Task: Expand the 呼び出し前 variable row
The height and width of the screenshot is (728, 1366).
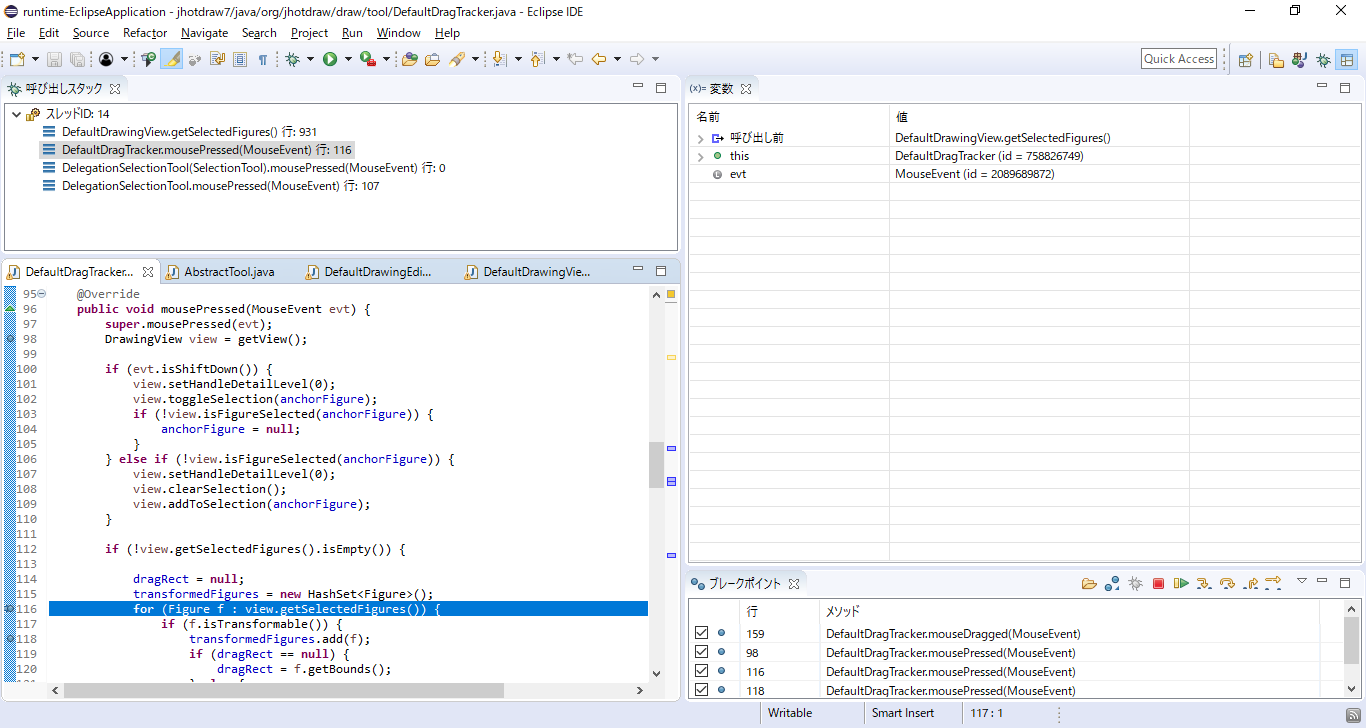Action: click(x=701, y=138)
